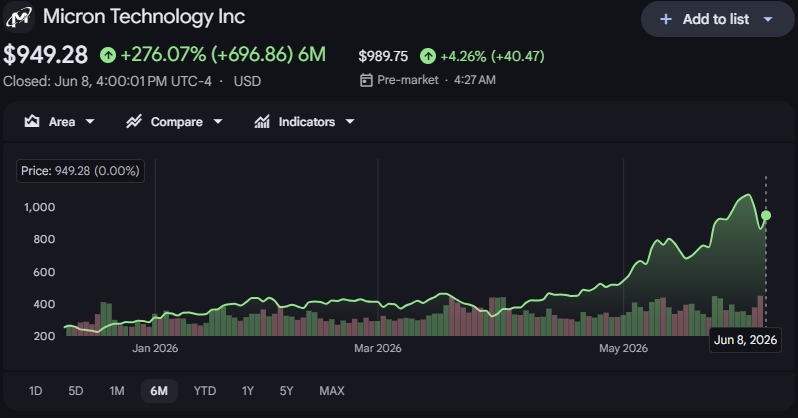Click the $949.28 closing price
798x418 pixels.
click(x=45, y=55)
